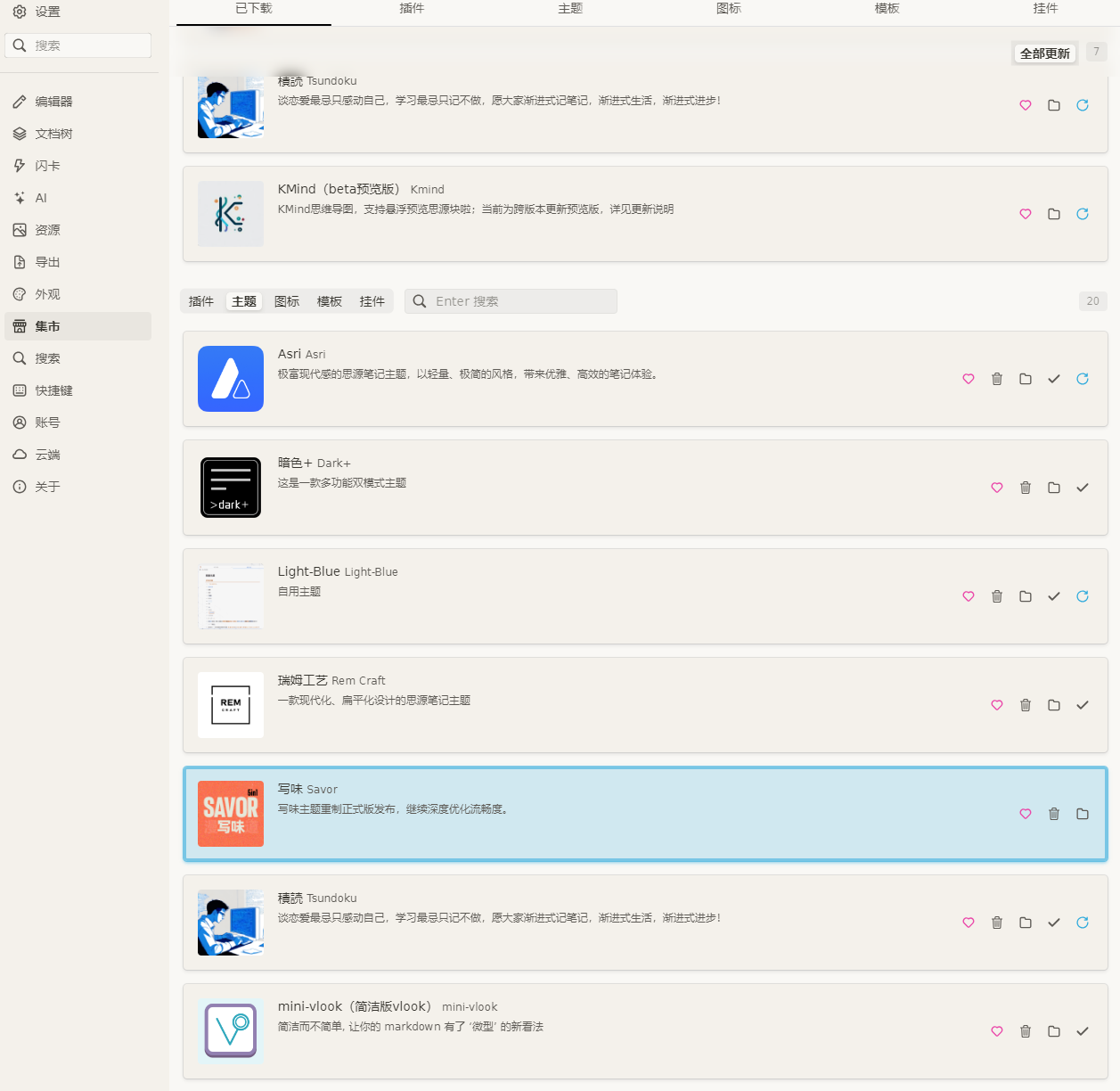The image size is (1120, 1091).
Task: Open the Savor theme thumbnail
Action: [x=231, y=814]
